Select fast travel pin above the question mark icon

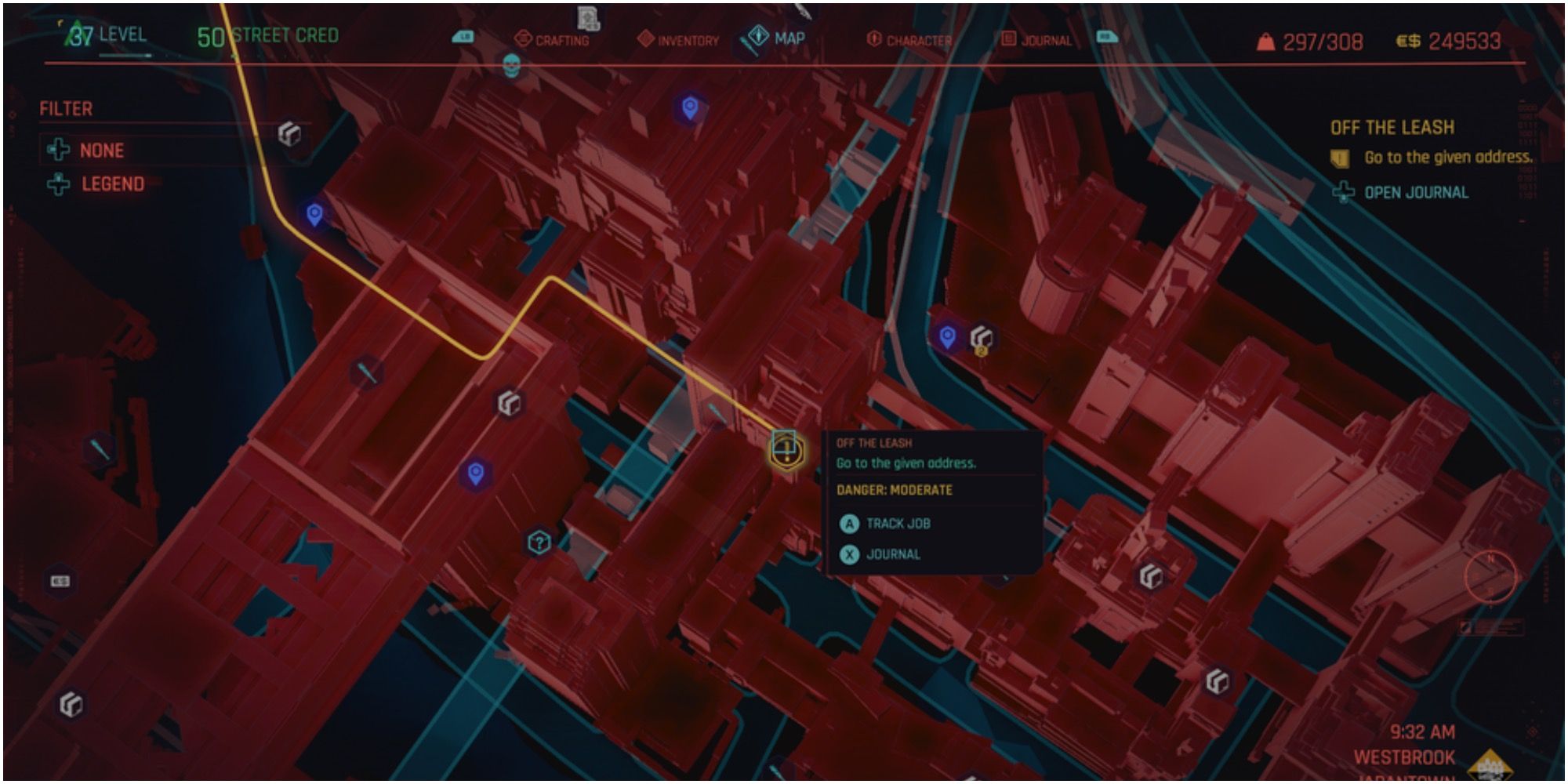[475, 473]
